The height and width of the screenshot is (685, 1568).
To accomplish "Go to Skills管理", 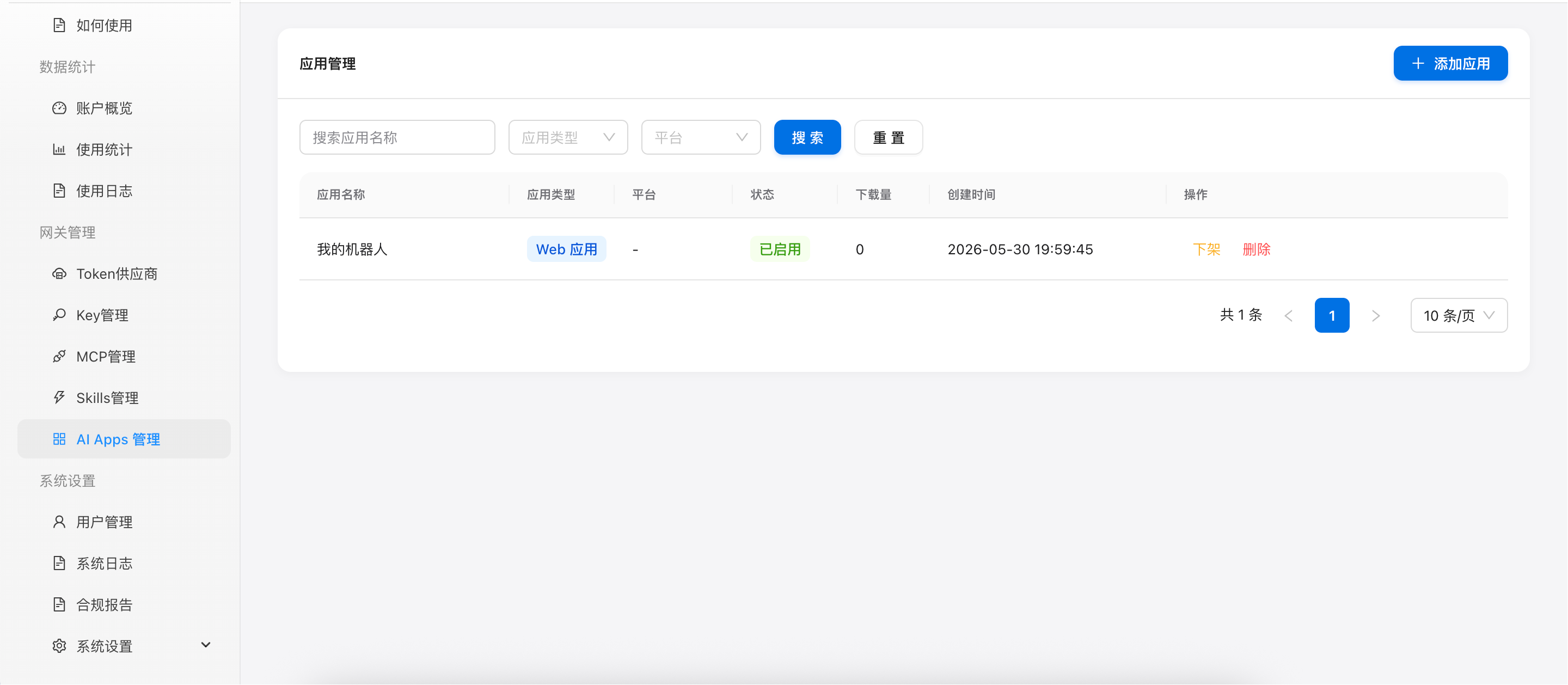I will (x=124, y=397).
